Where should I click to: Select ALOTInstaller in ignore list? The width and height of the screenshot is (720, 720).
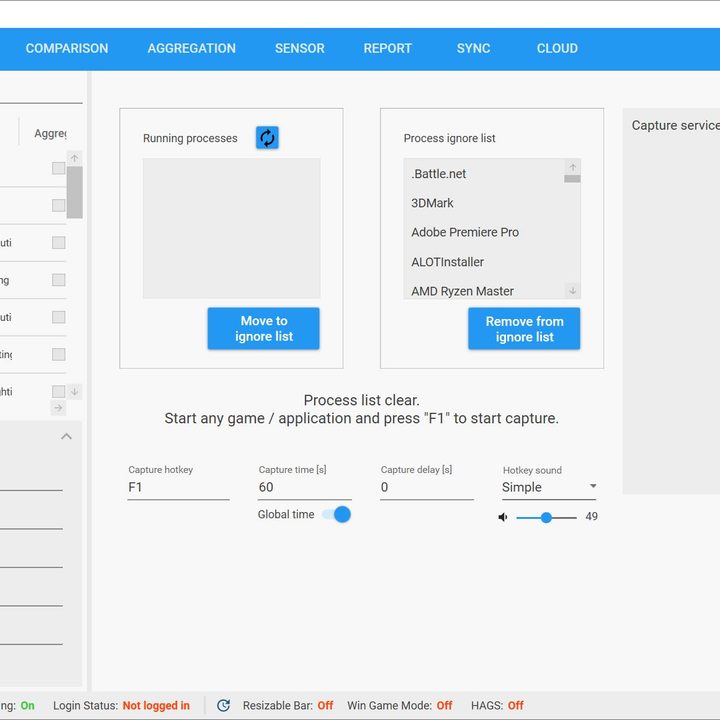[x=484, y=262]
